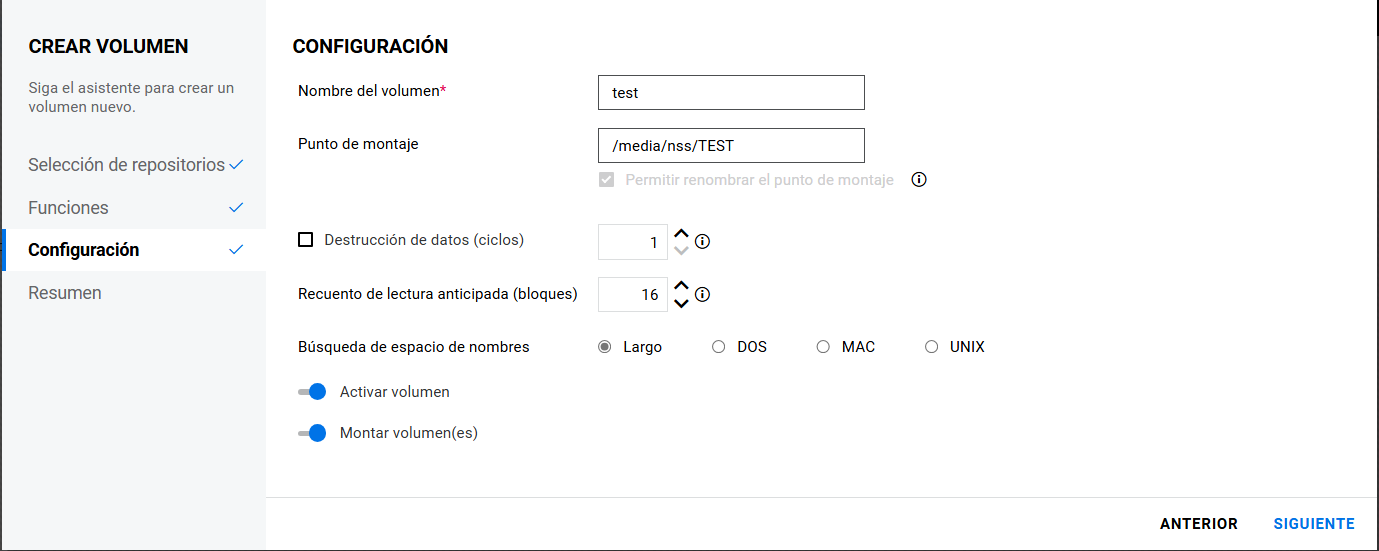Focus the Punto de montaje input field
This screenshot has height=551, width=1379.
click(730, 146)
